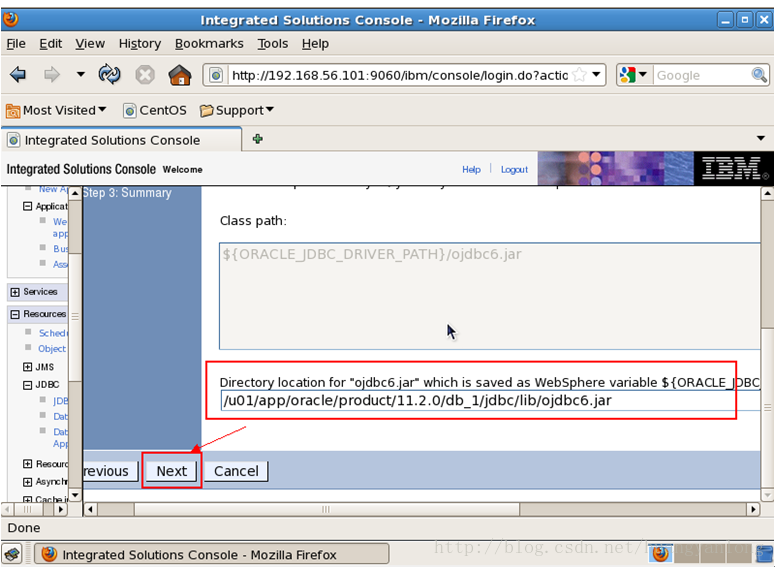The height and width of the screenshot is (567, 775).
Task: Open the Help menu in the menu bar
Action: click(x=315, y=44)
